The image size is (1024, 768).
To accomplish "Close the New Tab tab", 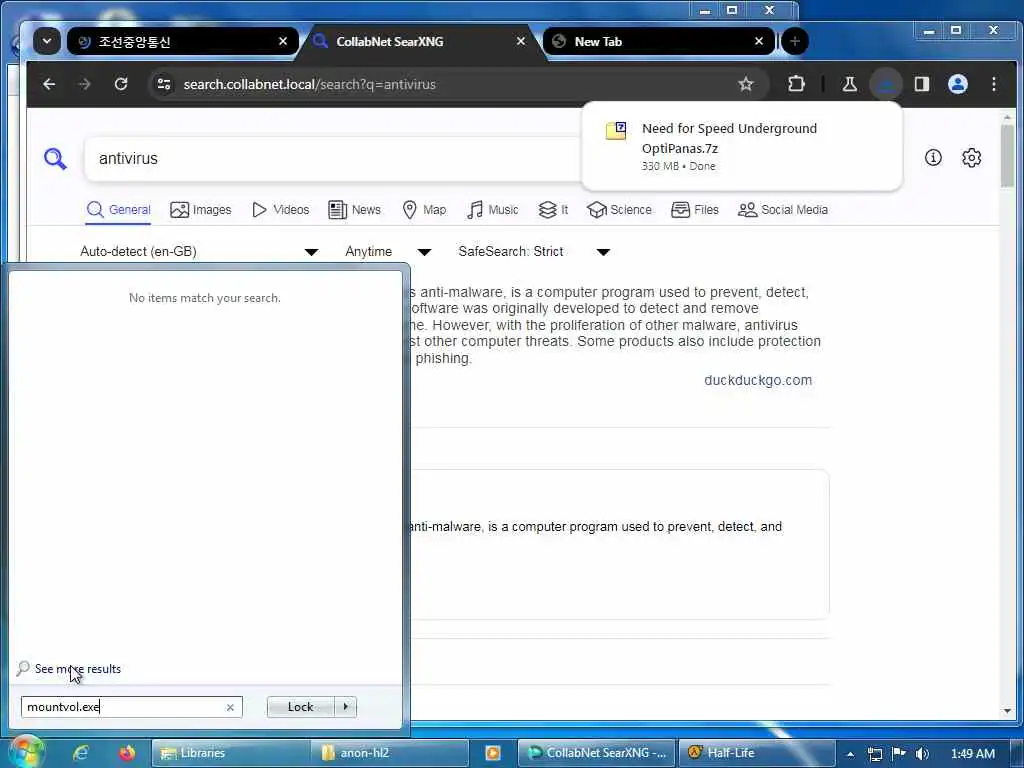I will pos(758,41).
